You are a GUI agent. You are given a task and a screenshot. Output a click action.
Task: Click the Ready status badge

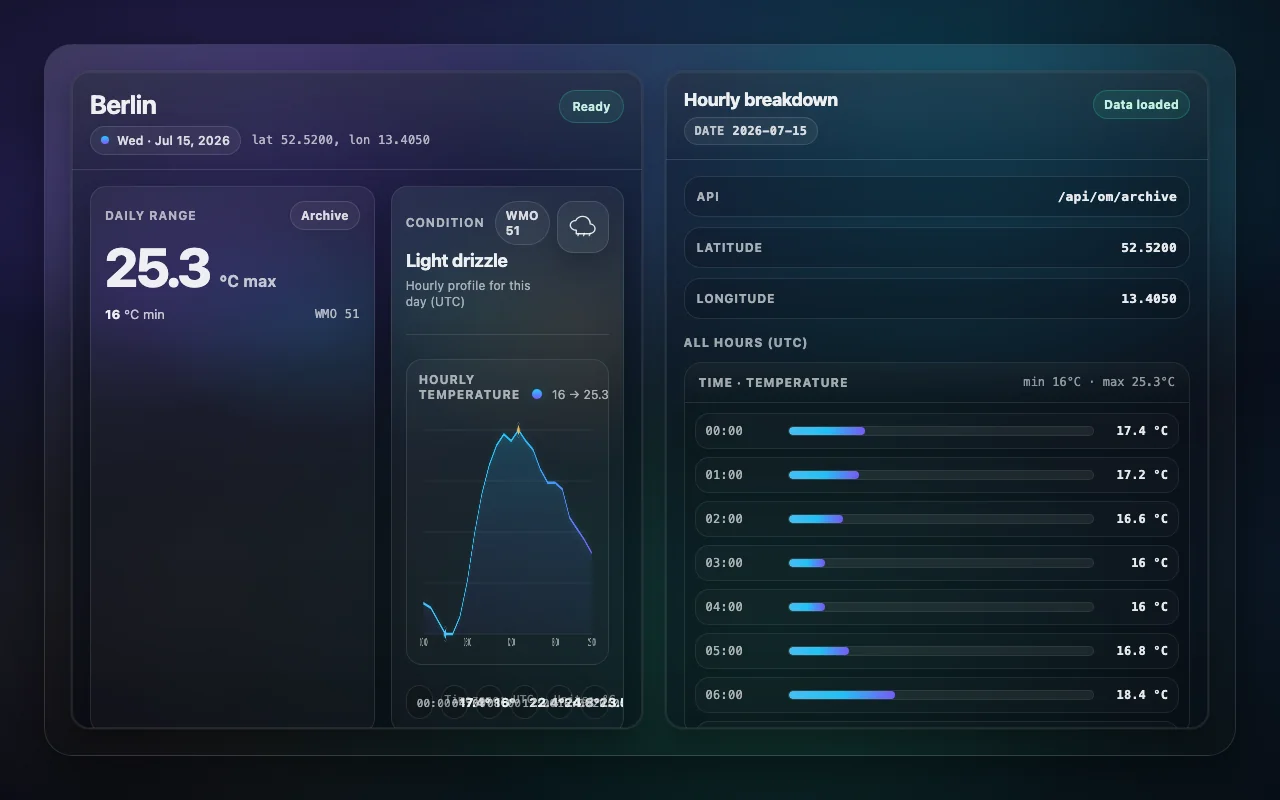coord(591,107)
